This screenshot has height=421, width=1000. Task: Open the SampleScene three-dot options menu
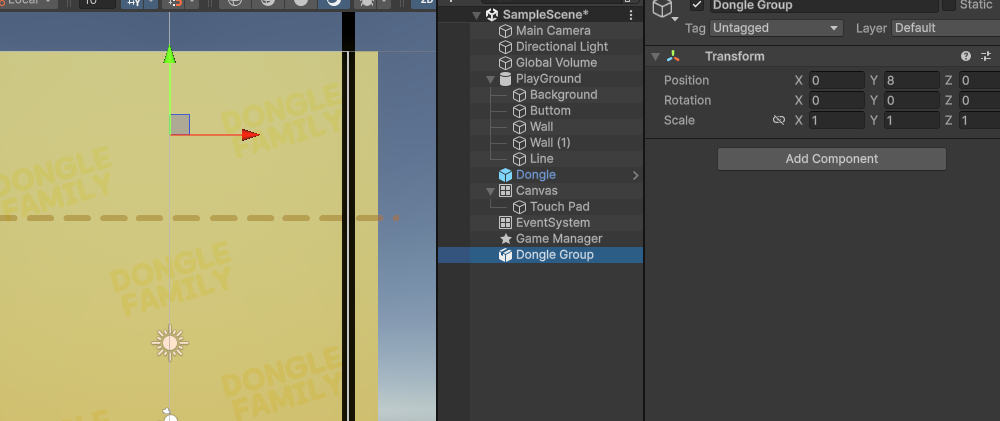click(x=631, y=15)
